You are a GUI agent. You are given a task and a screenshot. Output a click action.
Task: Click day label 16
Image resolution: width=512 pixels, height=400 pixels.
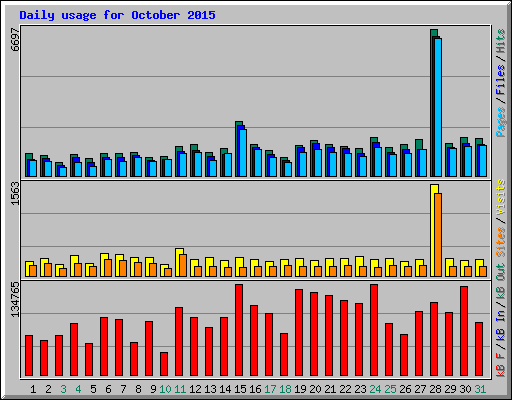pos(255,389)
